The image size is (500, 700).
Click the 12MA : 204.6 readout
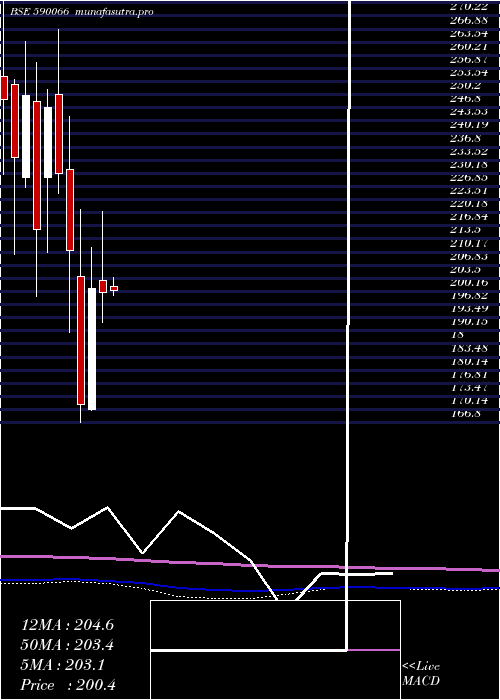(x=67, y=625)
